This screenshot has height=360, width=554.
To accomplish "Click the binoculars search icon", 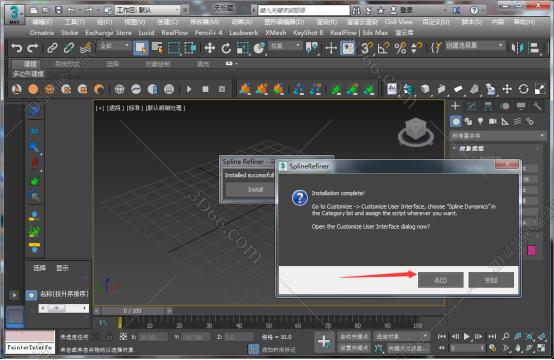I will [356, 10].
